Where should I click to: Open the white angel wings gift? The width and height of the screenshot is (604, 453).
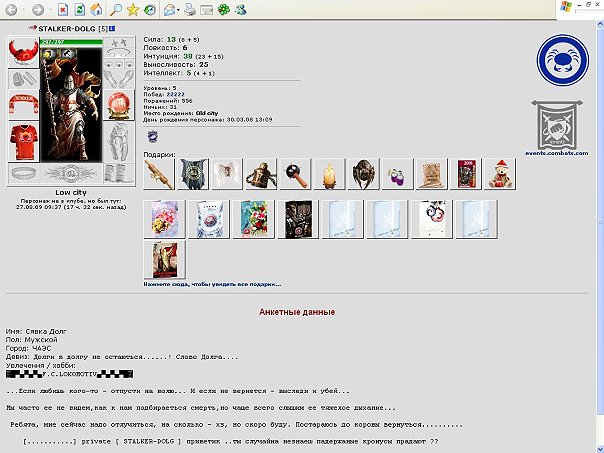[227, 174]
